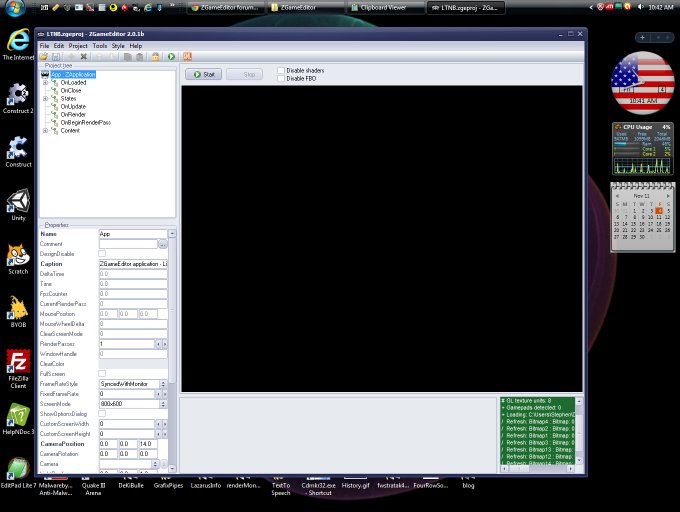Click the Start preview button
The height and width of the screenshot is (512, 680).
coord(203,75)
